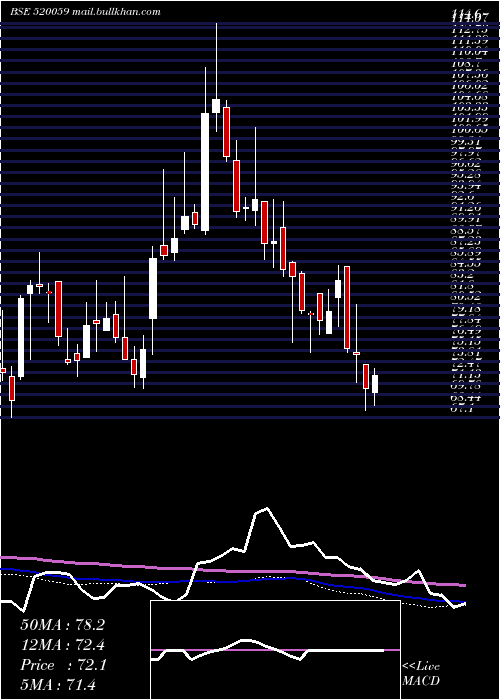The image size is (500, 700).
Task: Click the '<<Live MACD' label
Action: pos(421,674)
